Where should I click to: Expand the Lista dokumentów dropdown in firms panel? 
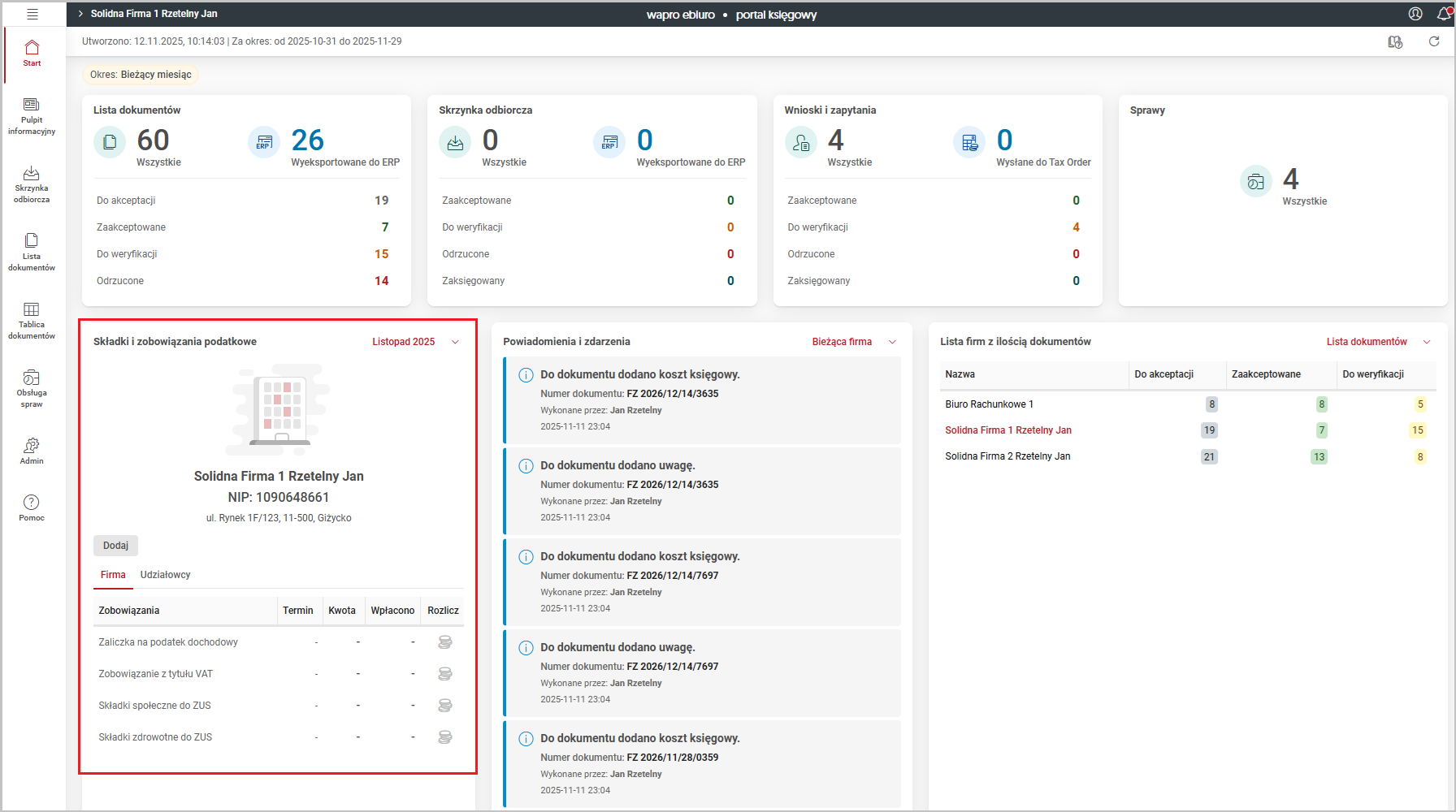coord(1378,342)
